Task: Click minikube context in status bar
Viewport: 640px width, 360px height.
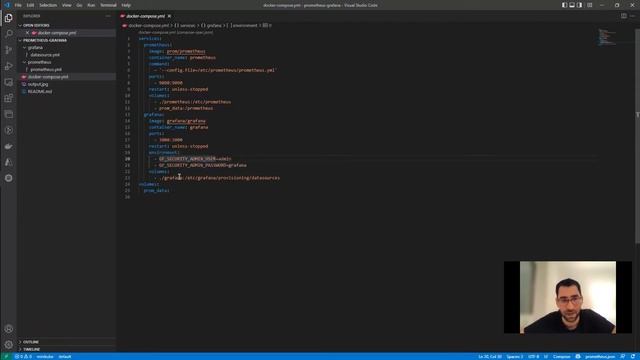Action: pyautogui.click(x=45, y=357)
